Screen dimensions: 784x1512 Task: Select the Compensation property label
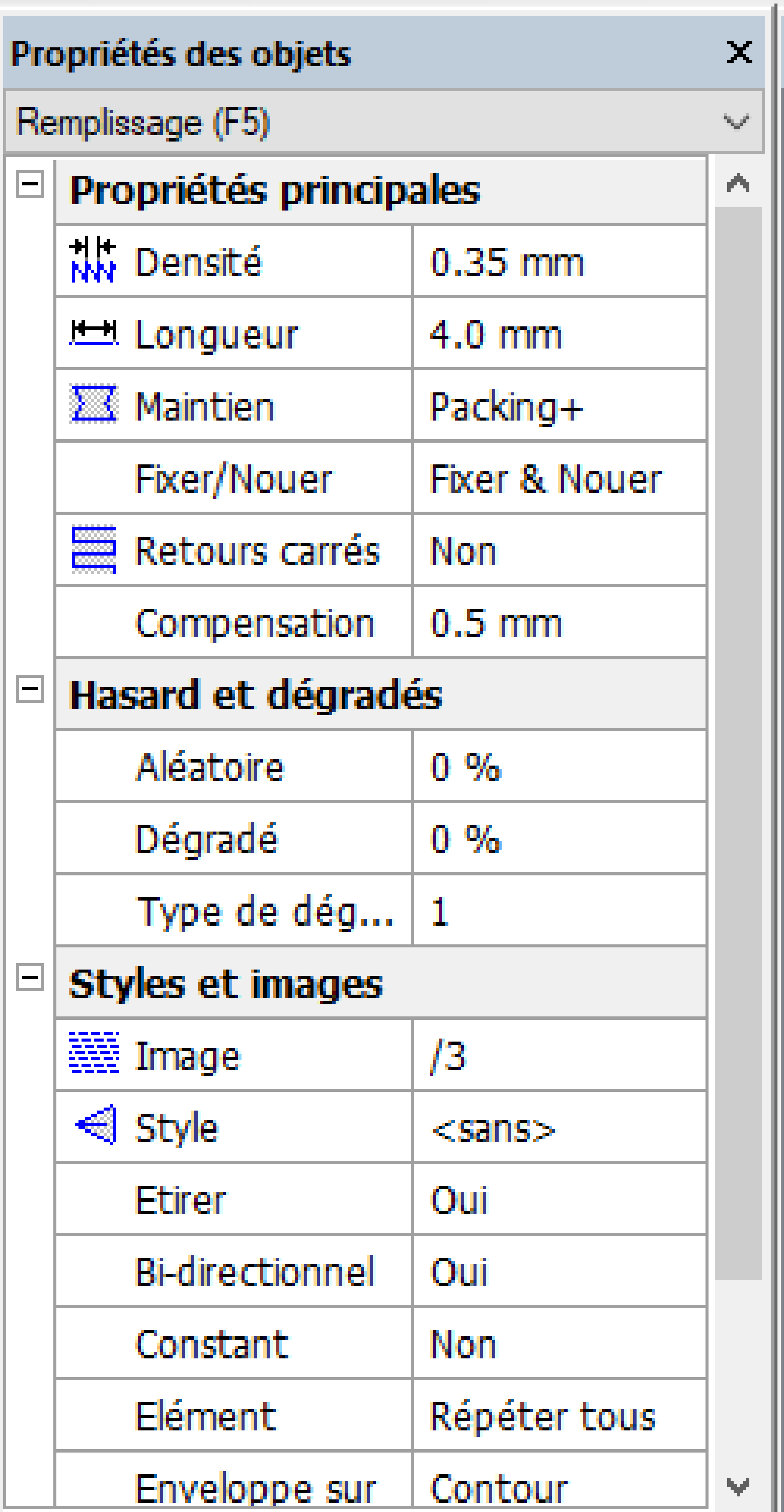tap(255, 624)
